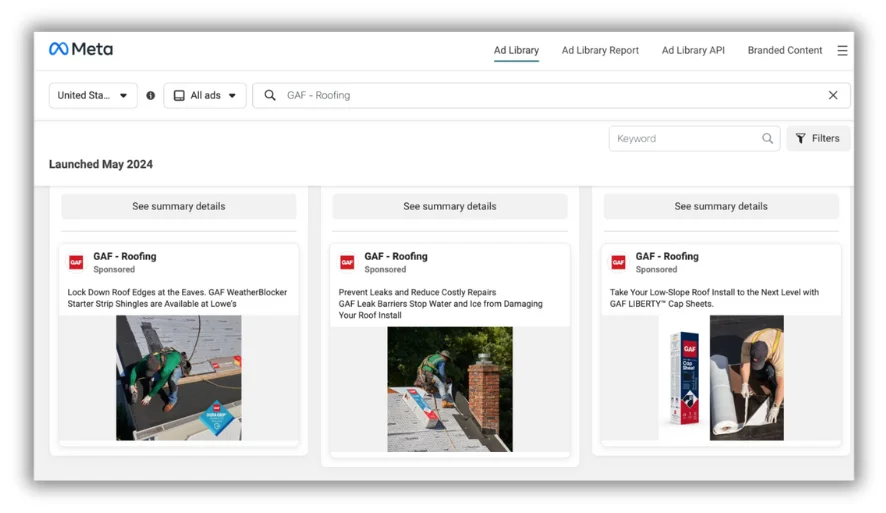Open GAF - Roofing page name on WeatherBlocker ad
Screen dimensions: 886x513
click(x=125, y=256)
